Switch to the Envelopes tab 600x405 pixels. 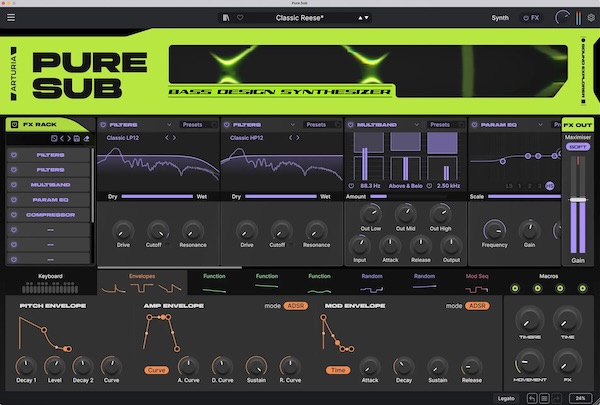pos(142,283)
